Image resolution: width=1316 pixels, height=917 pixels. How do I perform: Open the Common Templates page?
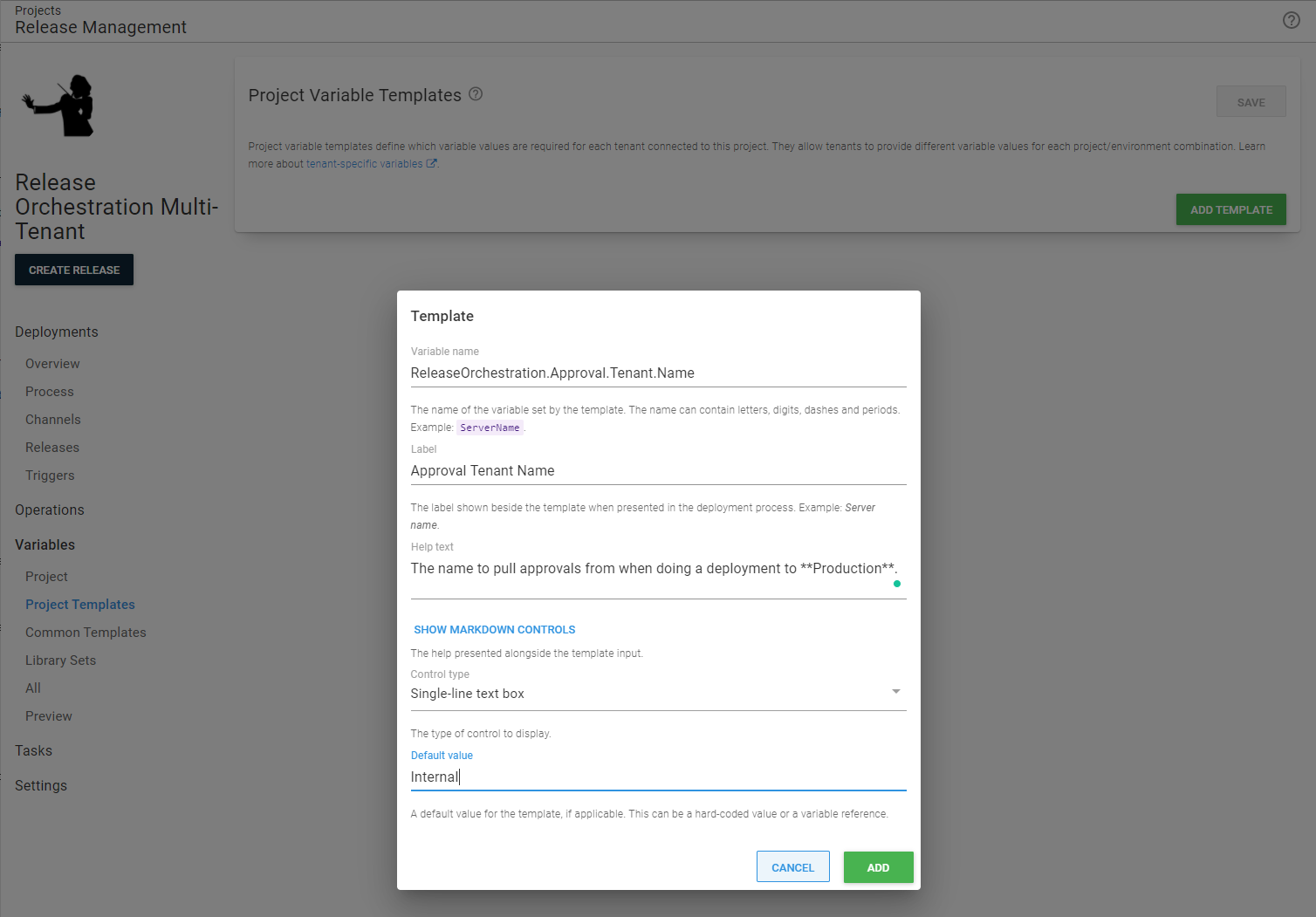coord(86,632)
